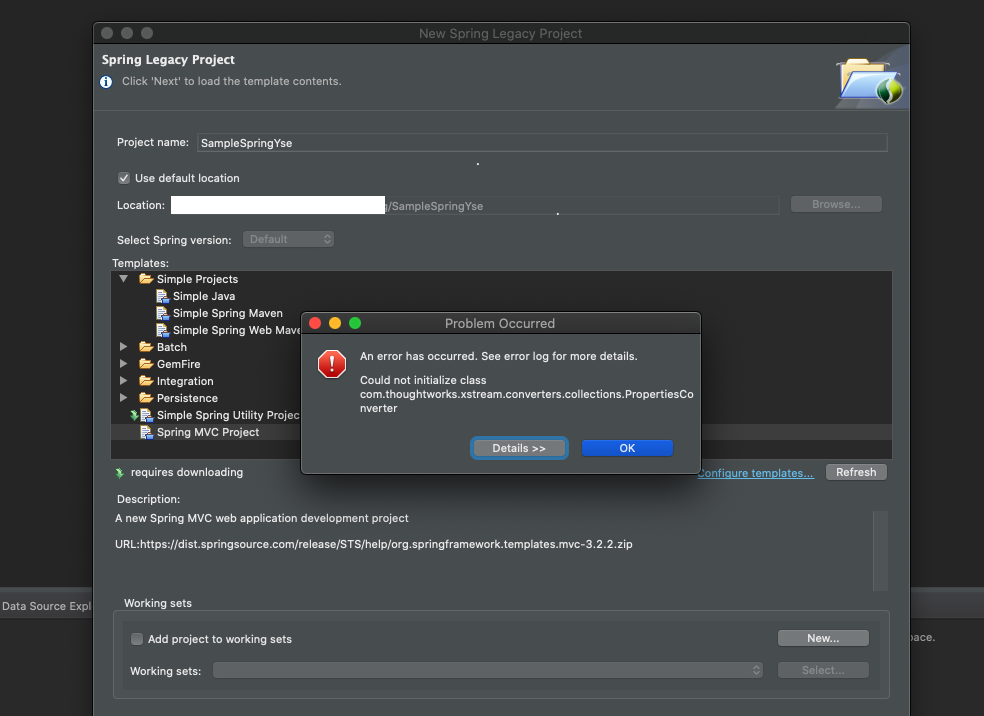Expand the Persistence templates folder
Image resolution: width=984 pixels, height=716 pixels.
click(124, 397)
